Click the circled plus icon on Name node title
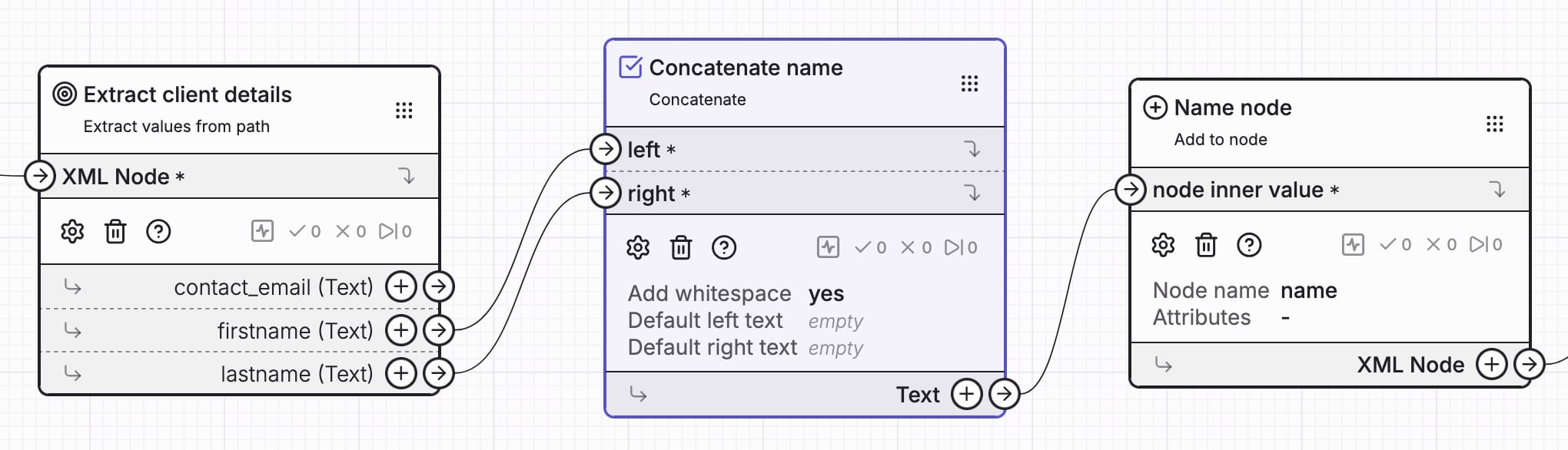The width and height of the screenshot is (1568, 450). point(1155,108)
